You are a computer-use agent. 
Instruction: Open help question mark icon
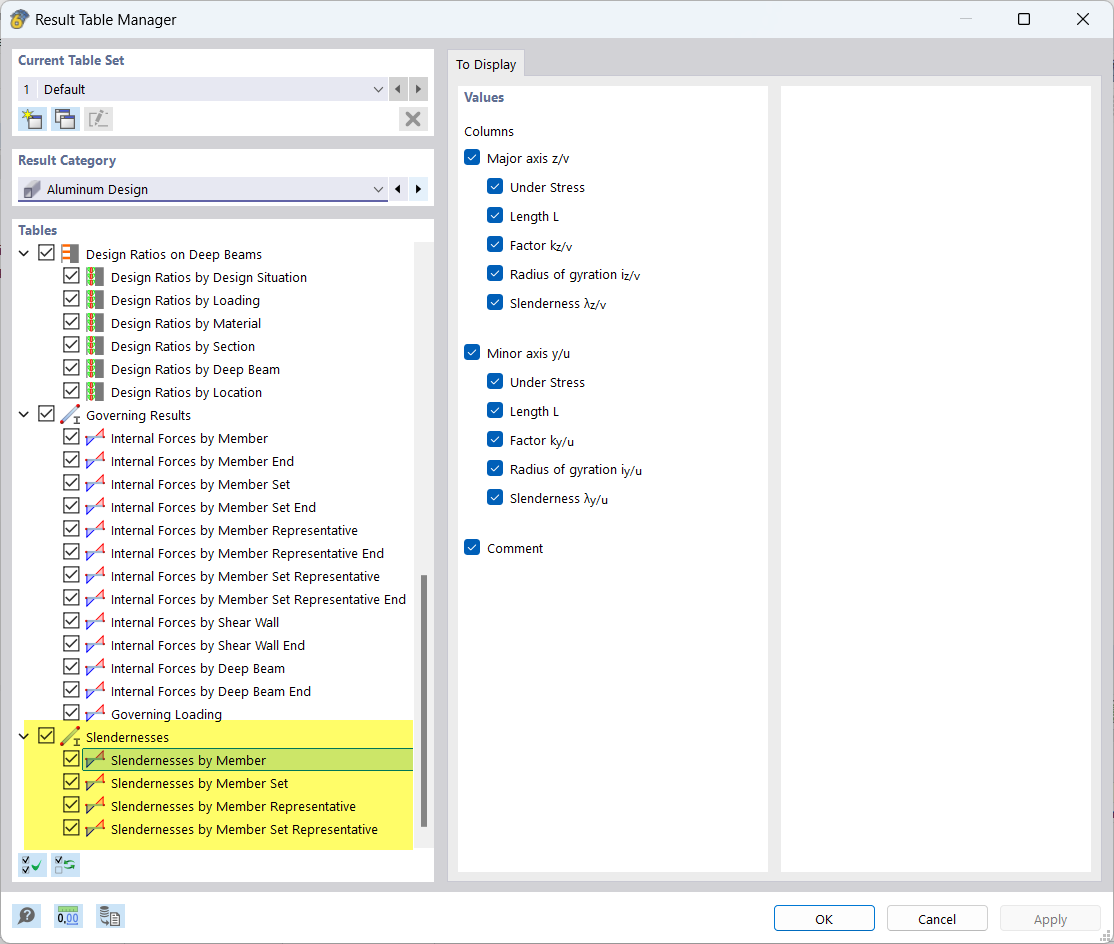[x=26, y=916]
